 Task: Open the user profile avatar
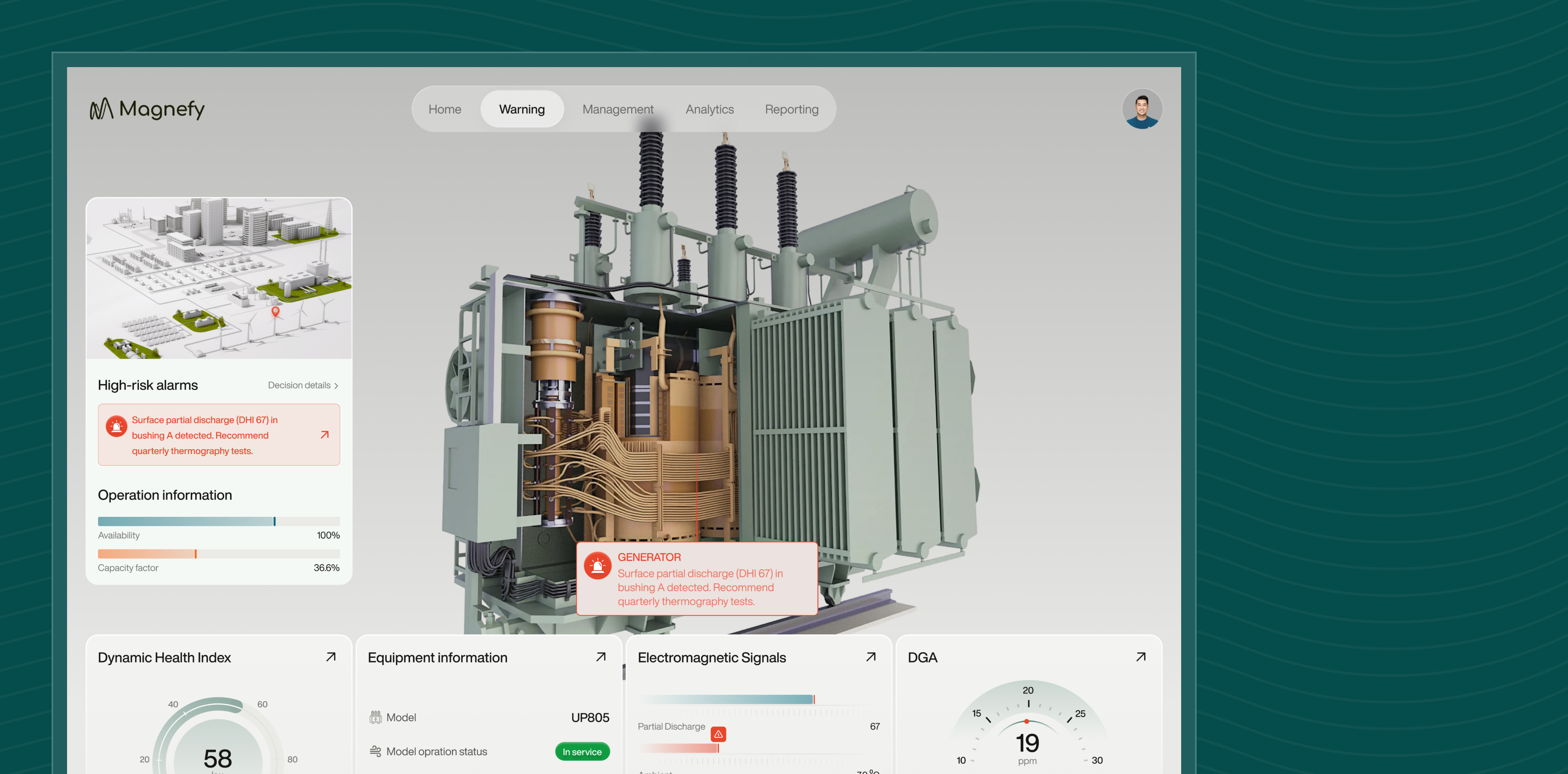click(1141, 109)
